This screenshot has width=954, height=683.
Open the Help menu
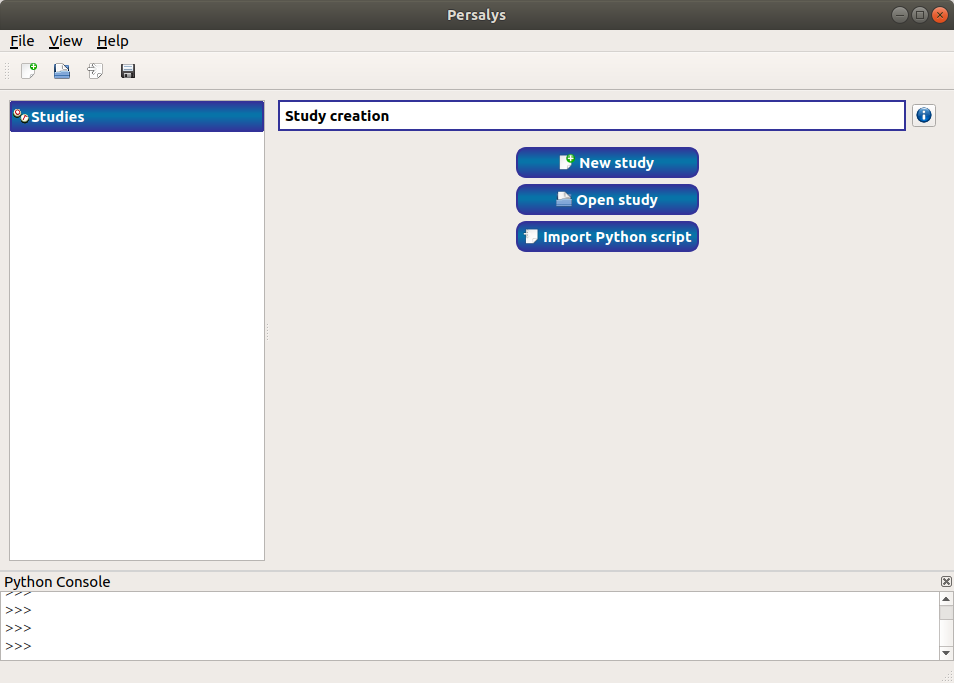pyautogui.click(x=112, y=41)
